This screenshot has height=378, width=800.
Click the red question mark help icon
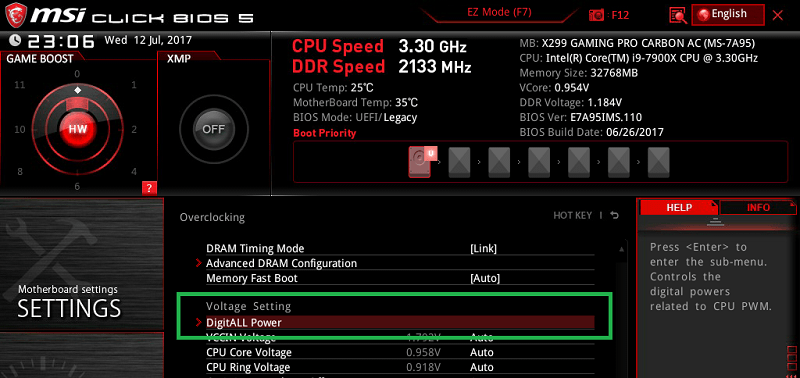pos(149,188)
